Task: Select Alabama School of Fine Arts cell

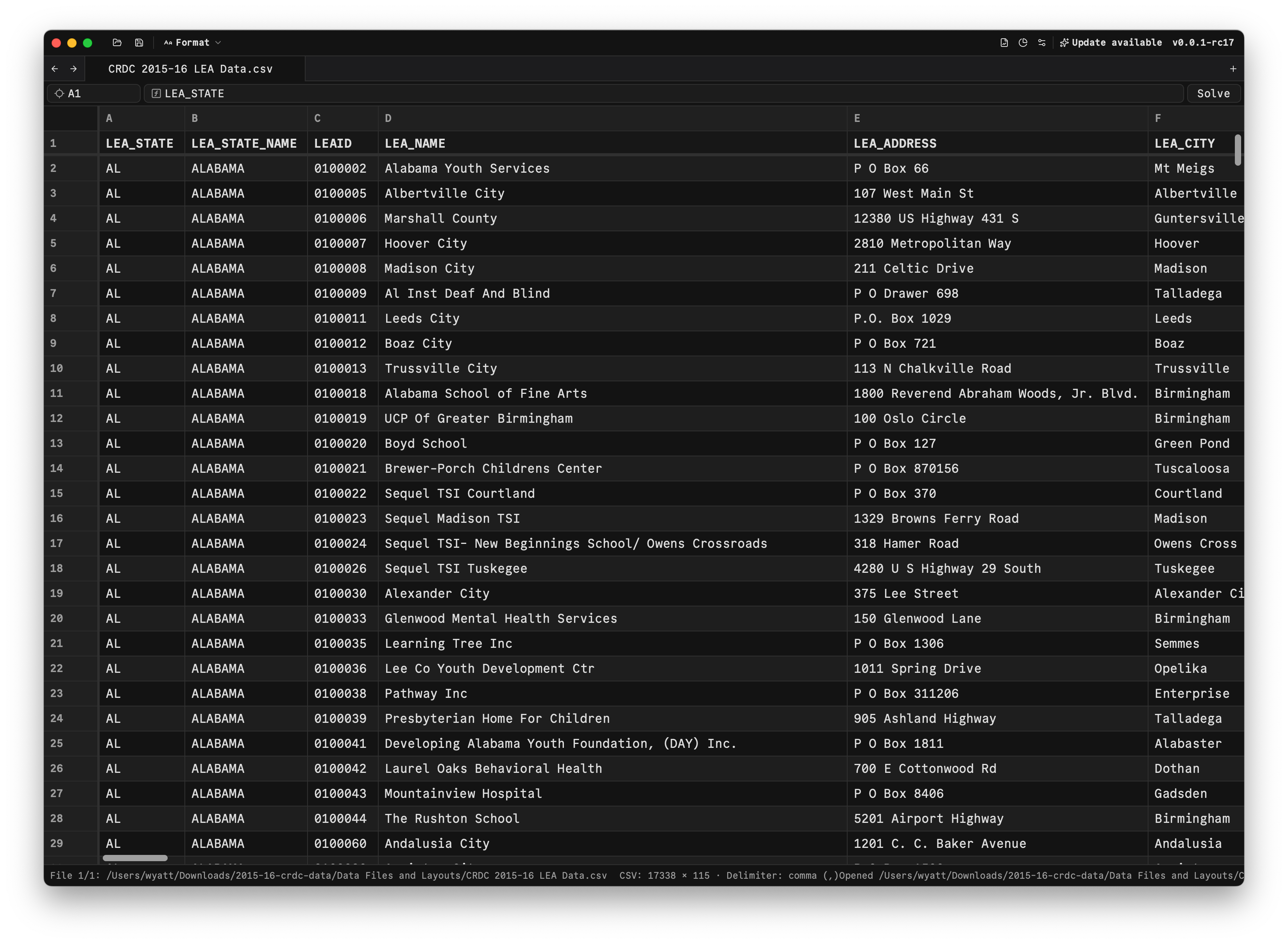Action: [x=612, y=393]
